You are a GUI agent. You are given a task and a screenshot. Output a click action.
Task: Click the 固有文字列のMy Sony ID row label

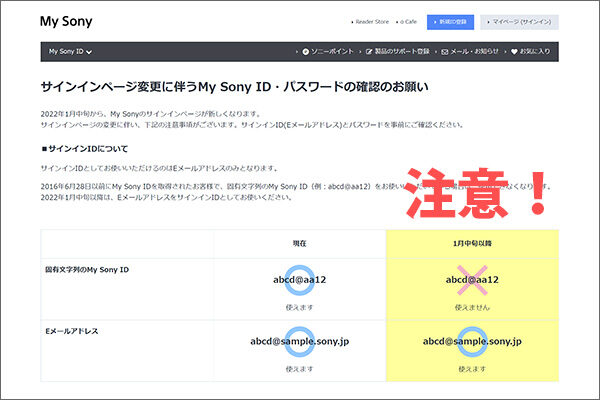coord(87,270)
